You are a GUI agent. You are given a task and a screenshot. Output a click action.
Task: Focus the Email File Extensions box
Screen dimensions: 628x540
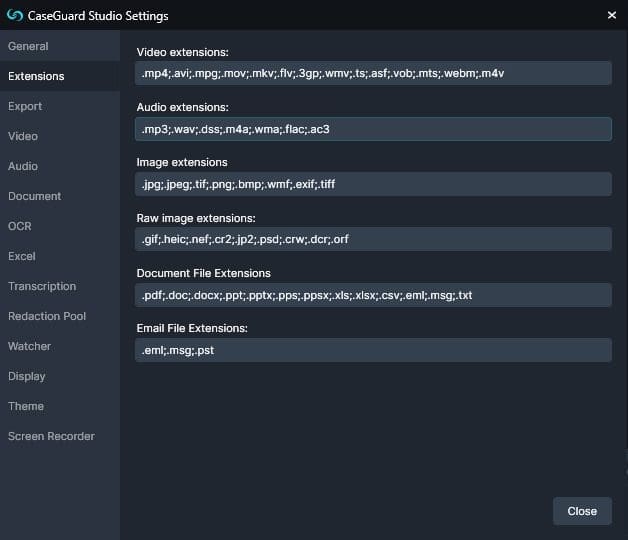[373, 350]
